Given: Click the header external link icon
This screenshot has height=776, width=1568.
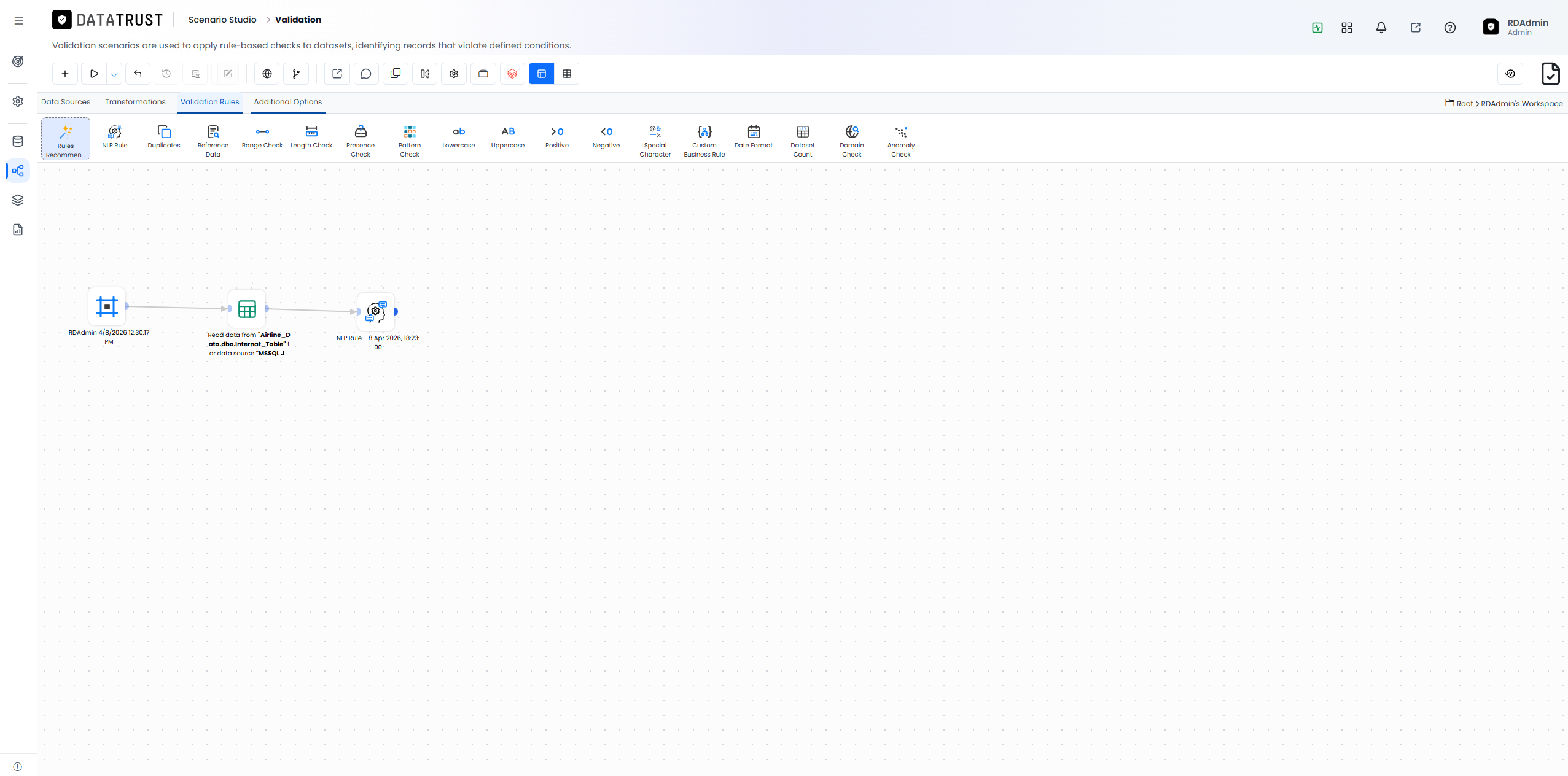Looking at the screenshot, I should point(1416,28).
